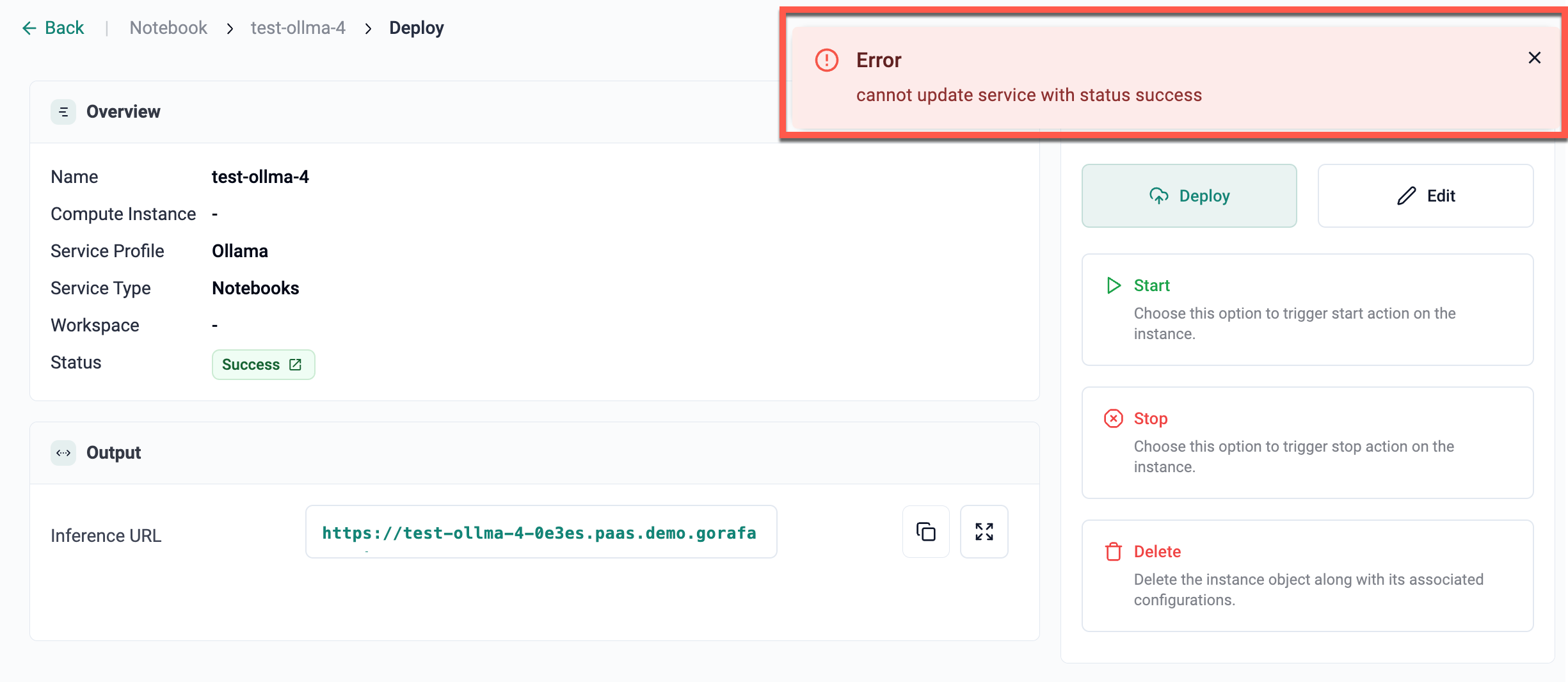Click the trash icon beside Delete
Viewport: 1568px width, 682px height.
tap(1113, 551)
